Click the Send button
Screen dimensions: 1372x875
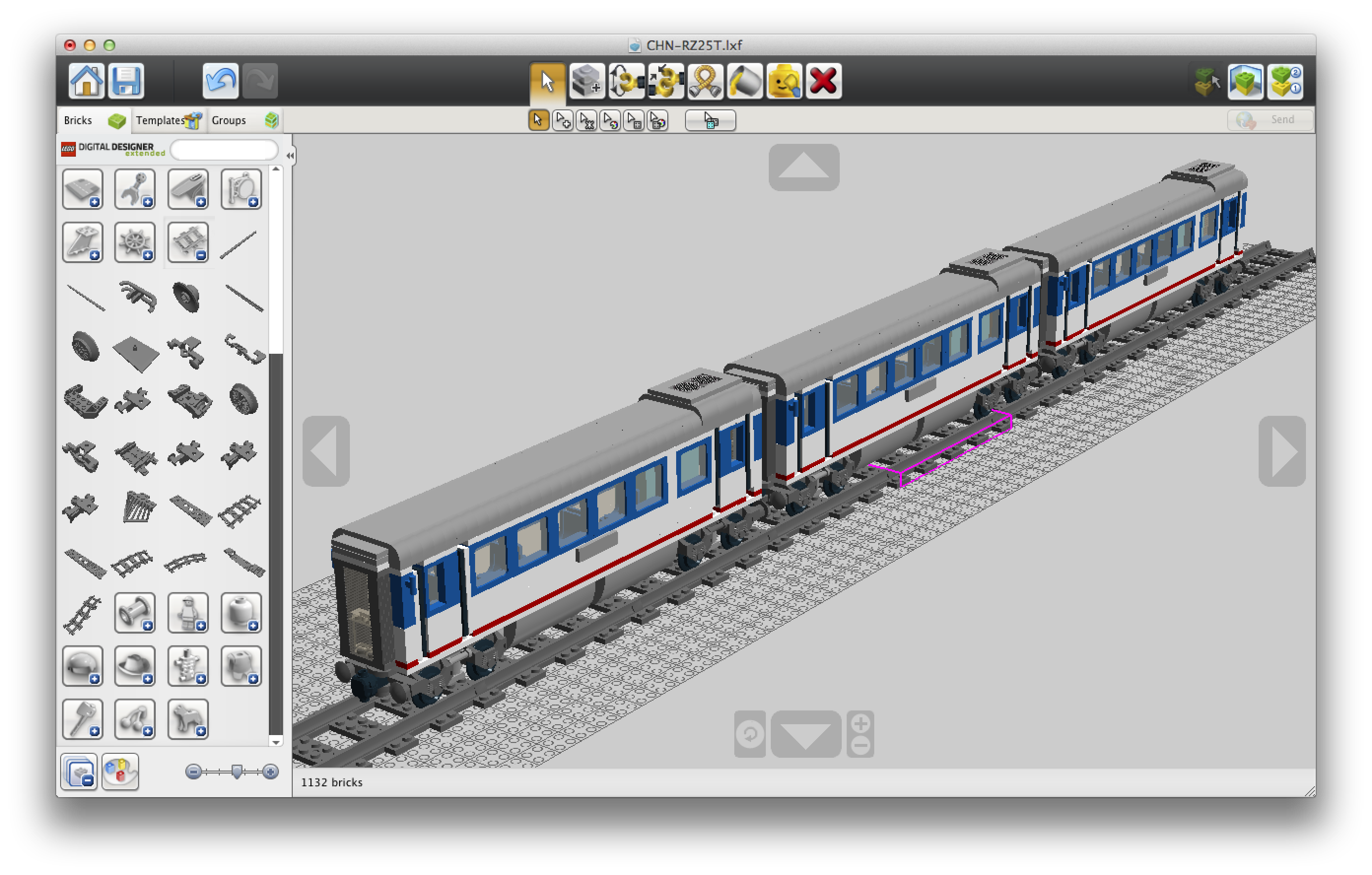(x=1270, y=120)
